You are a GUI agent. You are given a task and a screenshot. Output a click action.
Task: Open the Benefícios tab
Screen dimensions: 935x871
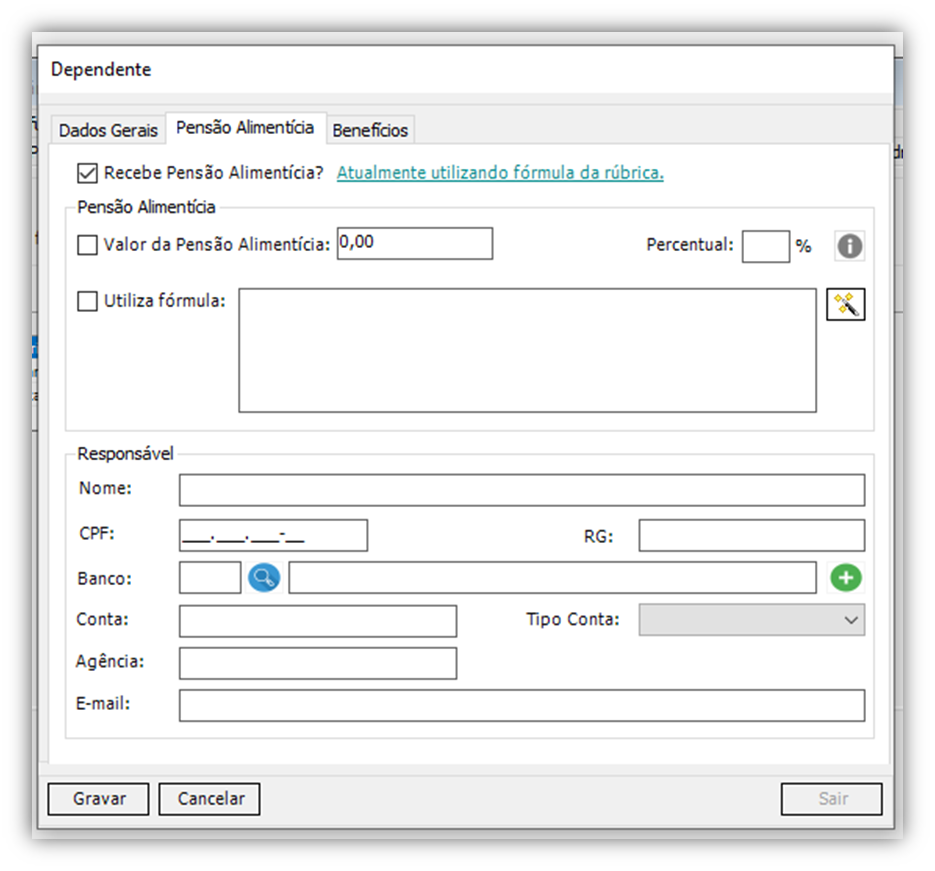click(x=370, y=130)
